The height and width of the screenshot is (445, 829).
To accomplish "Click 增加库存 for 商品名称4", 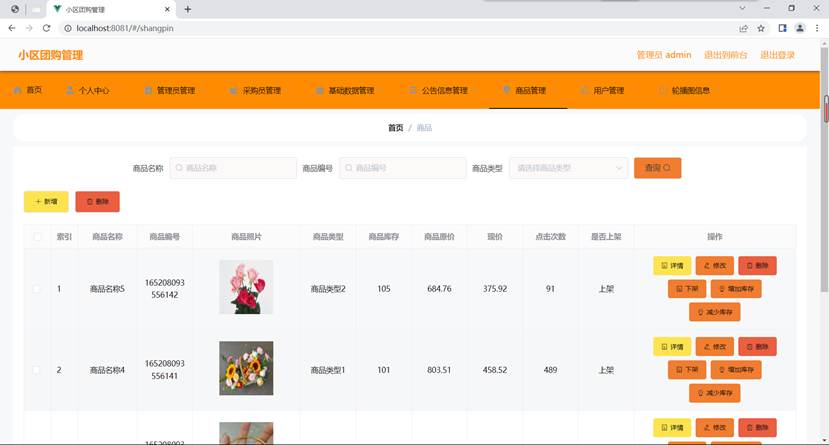I will pos(736,370).
